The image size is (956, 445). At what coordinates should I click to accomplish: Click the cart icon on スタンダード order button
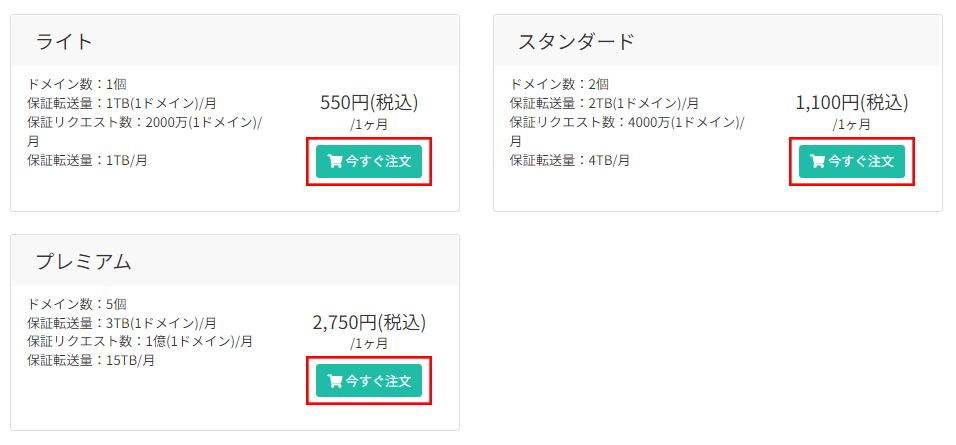(817, 161)
